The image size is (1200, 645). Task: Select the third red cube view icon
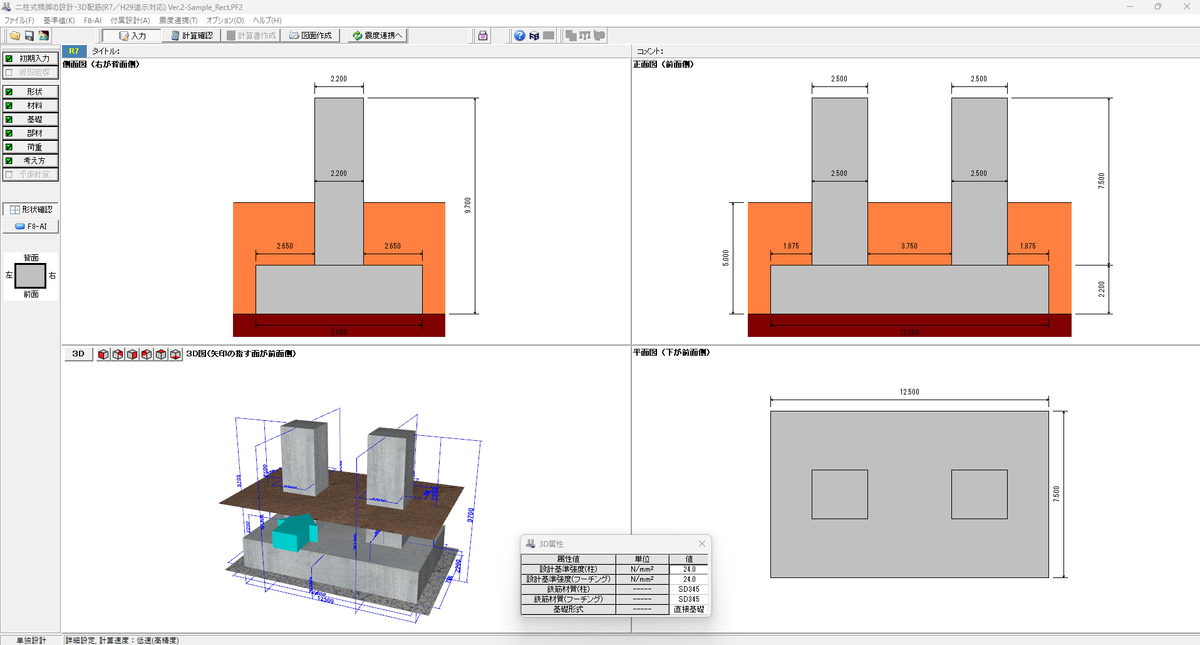pos(132,354)
